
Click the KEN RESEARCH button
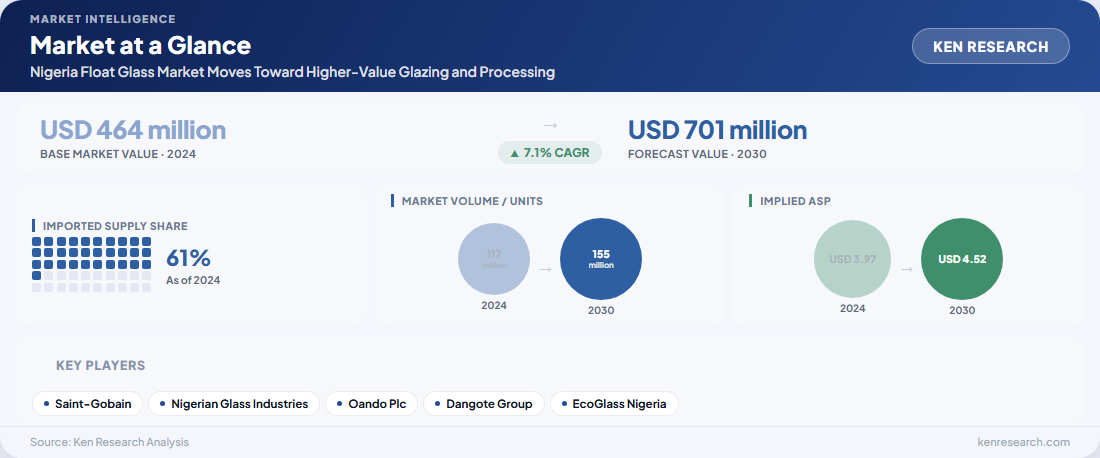[991, 46]
